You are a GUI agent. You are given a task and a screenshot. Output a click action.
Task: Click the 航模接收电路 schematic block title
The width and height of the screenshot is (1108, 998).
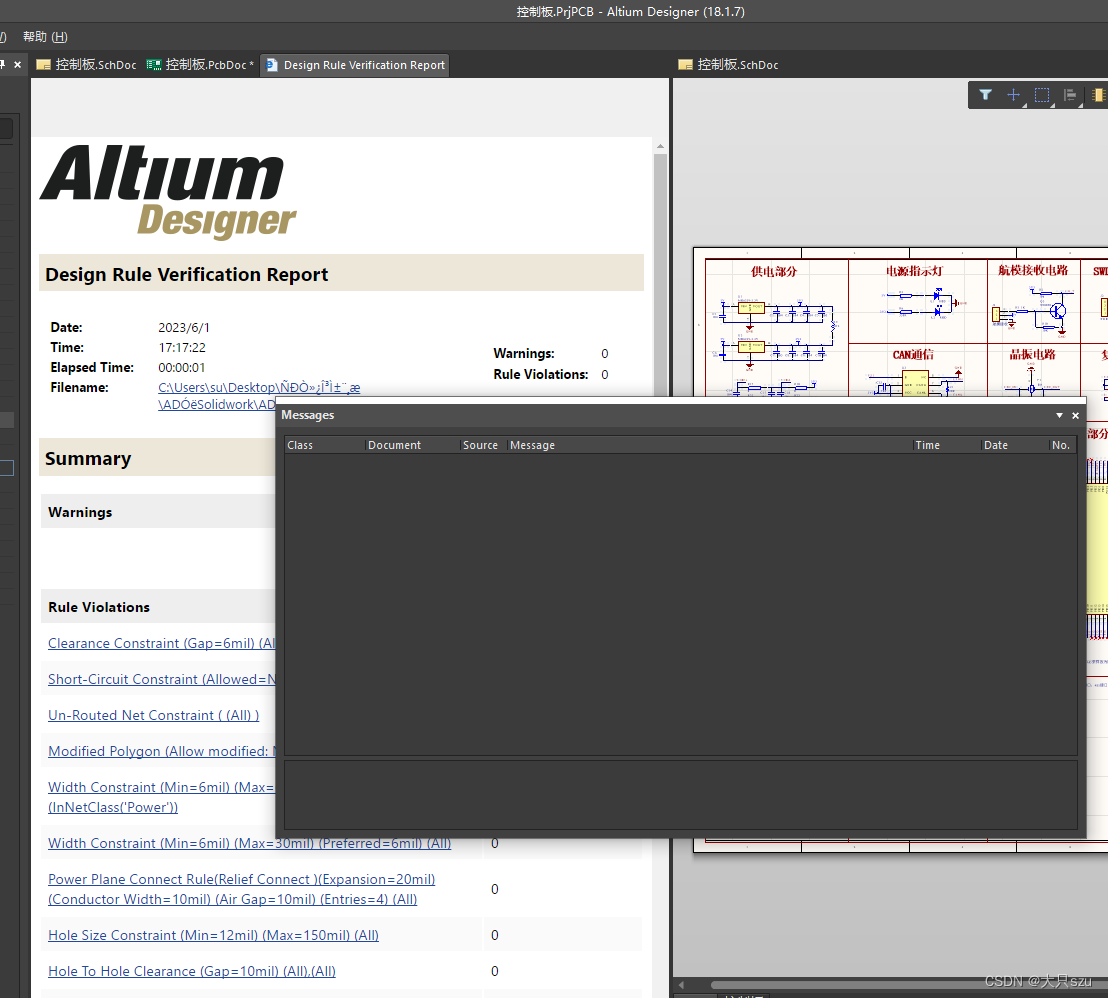click(x=1033, y=270)
